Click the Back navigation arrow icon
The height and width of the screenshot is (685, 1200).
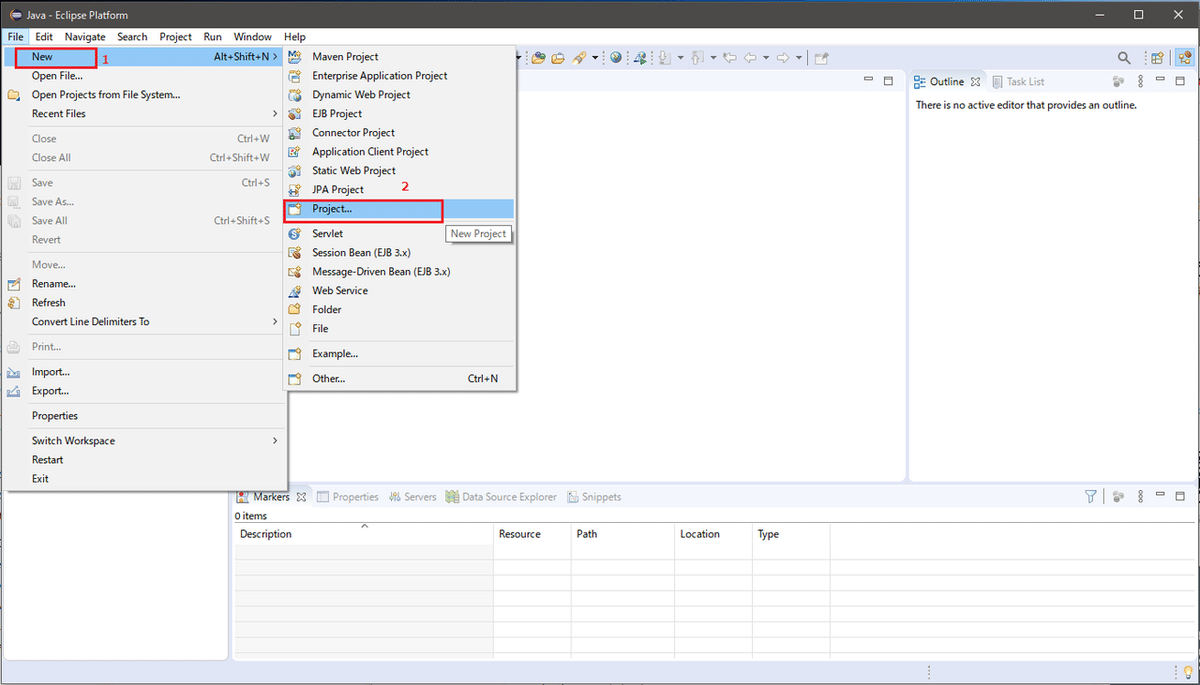(x=750, y=57)
